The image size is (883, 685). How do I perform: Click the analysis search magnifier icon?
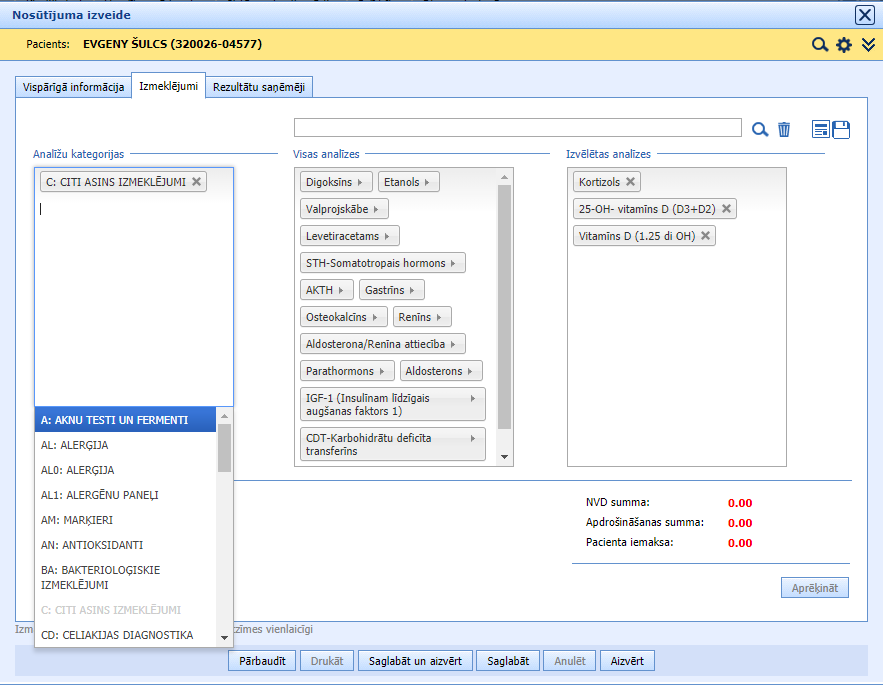760,129
